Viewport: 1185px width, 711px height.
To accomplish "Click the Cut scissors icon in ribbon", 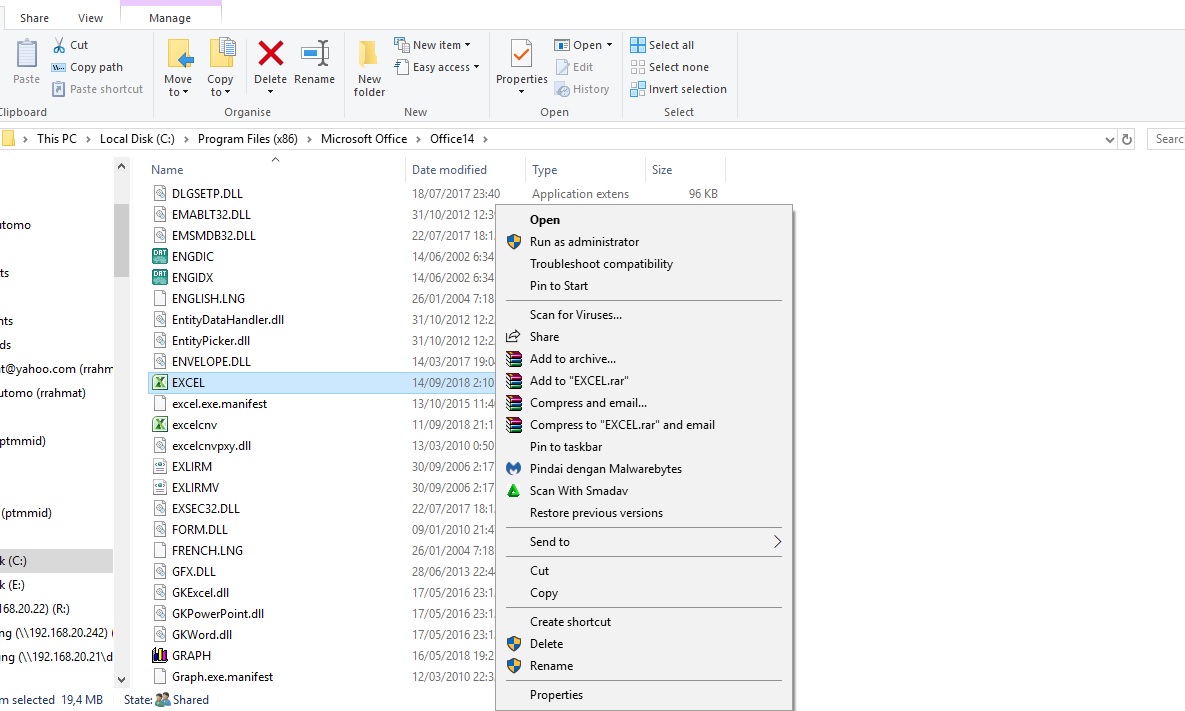I will pos(59,45).
